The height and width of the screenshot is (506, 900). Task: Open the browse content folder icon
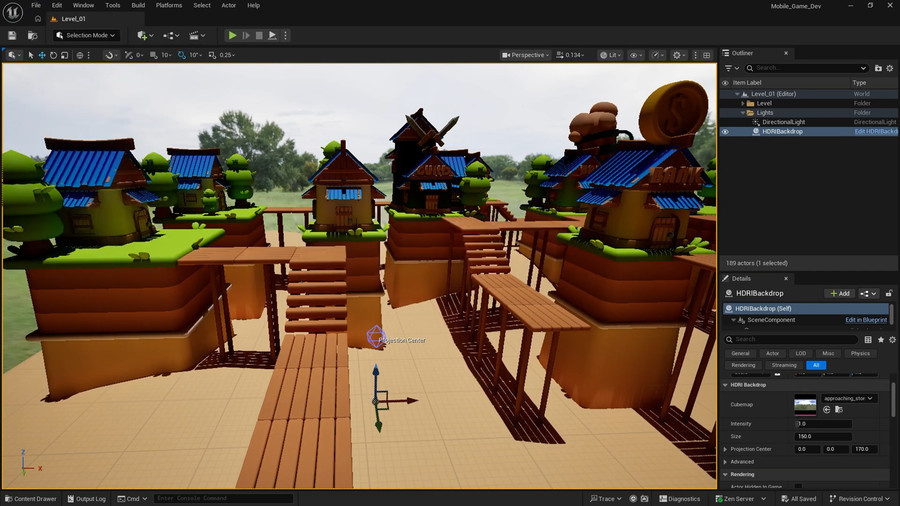pyautogui.click(x=33, y=36)
